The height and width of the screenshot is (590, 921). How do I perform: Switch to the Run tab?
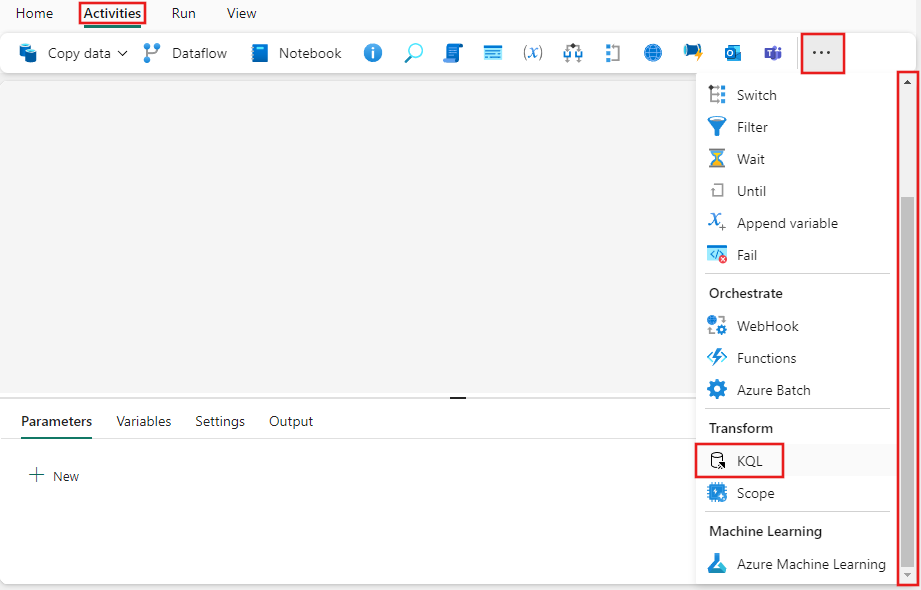(183, 13)
